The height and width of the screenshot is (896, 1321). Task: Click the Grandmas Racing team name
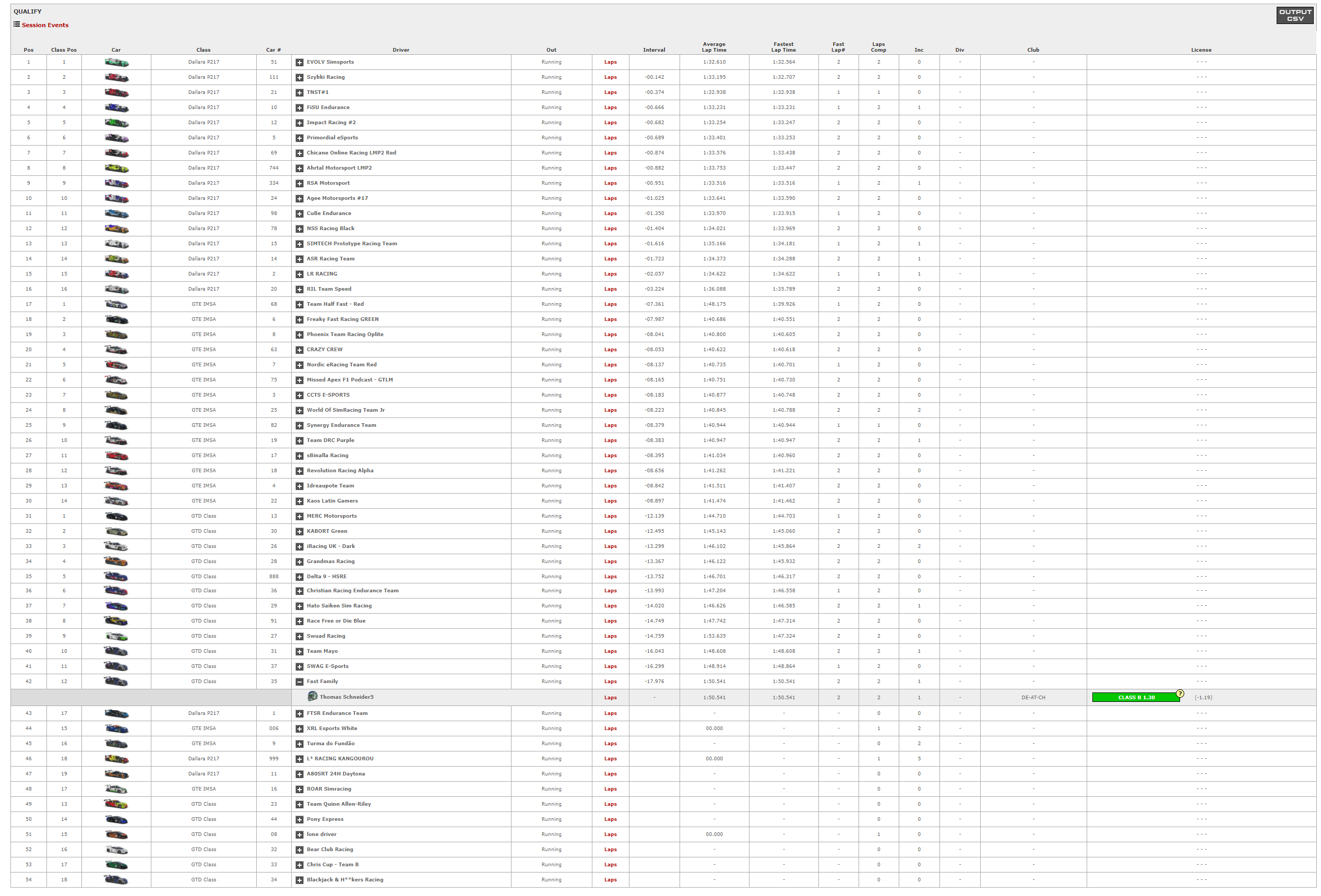click(330, 562)
